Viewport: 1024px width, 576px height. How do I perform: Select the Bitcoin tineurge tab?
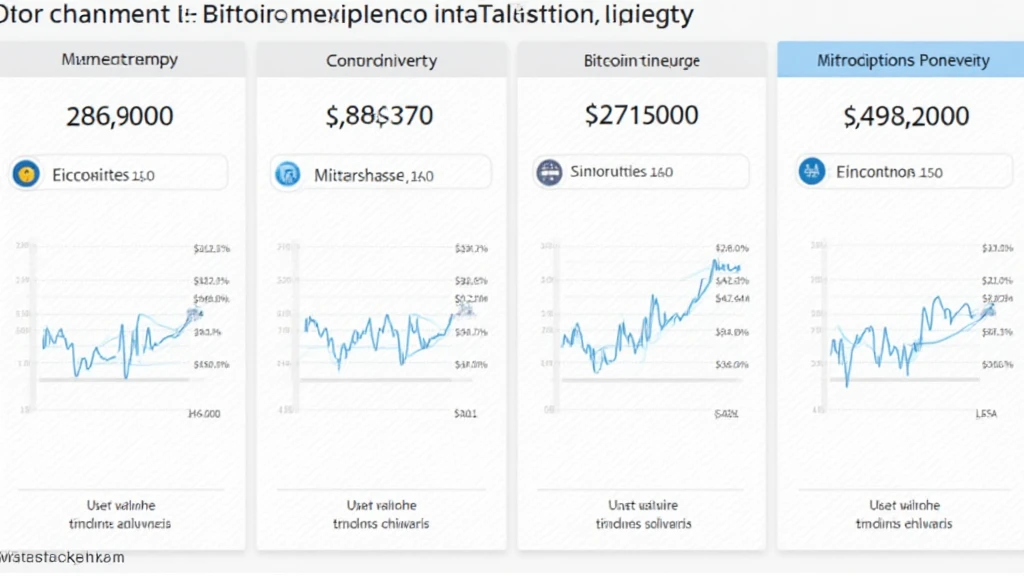coord(641,61)
